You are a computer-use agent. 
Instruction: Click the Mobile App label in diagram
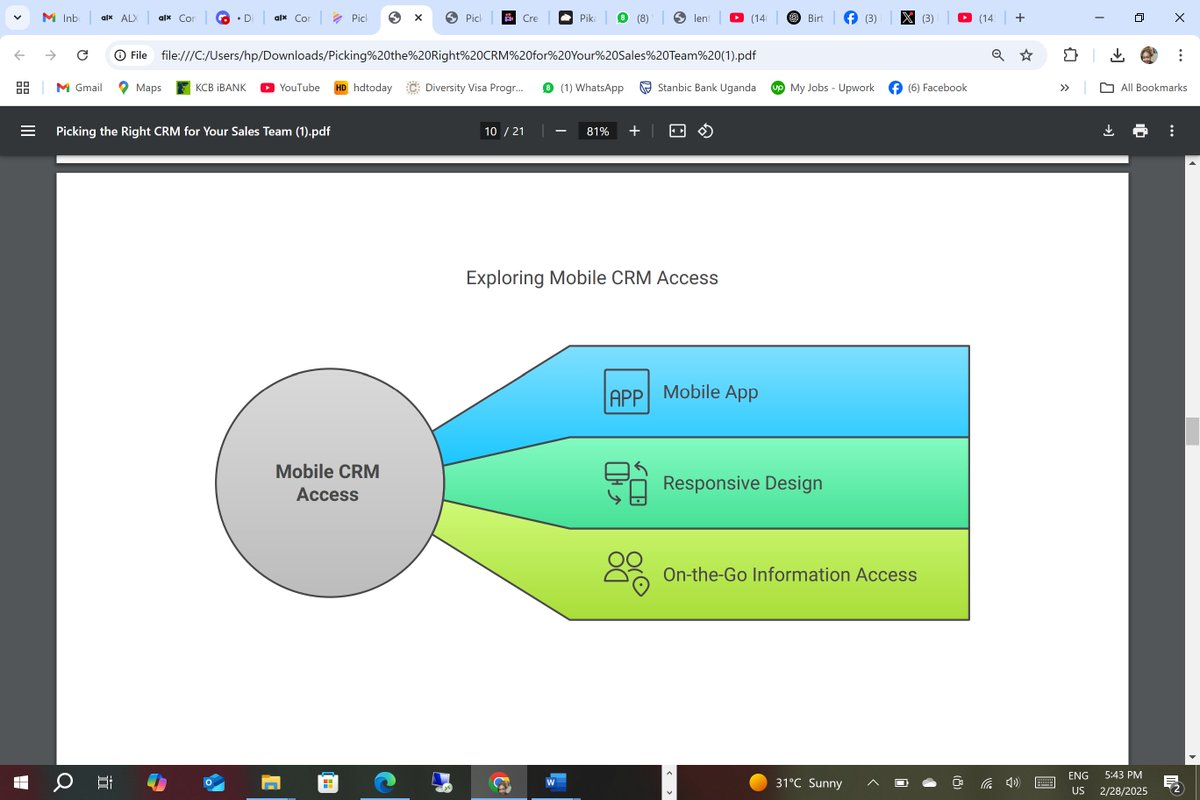(710, 392)
